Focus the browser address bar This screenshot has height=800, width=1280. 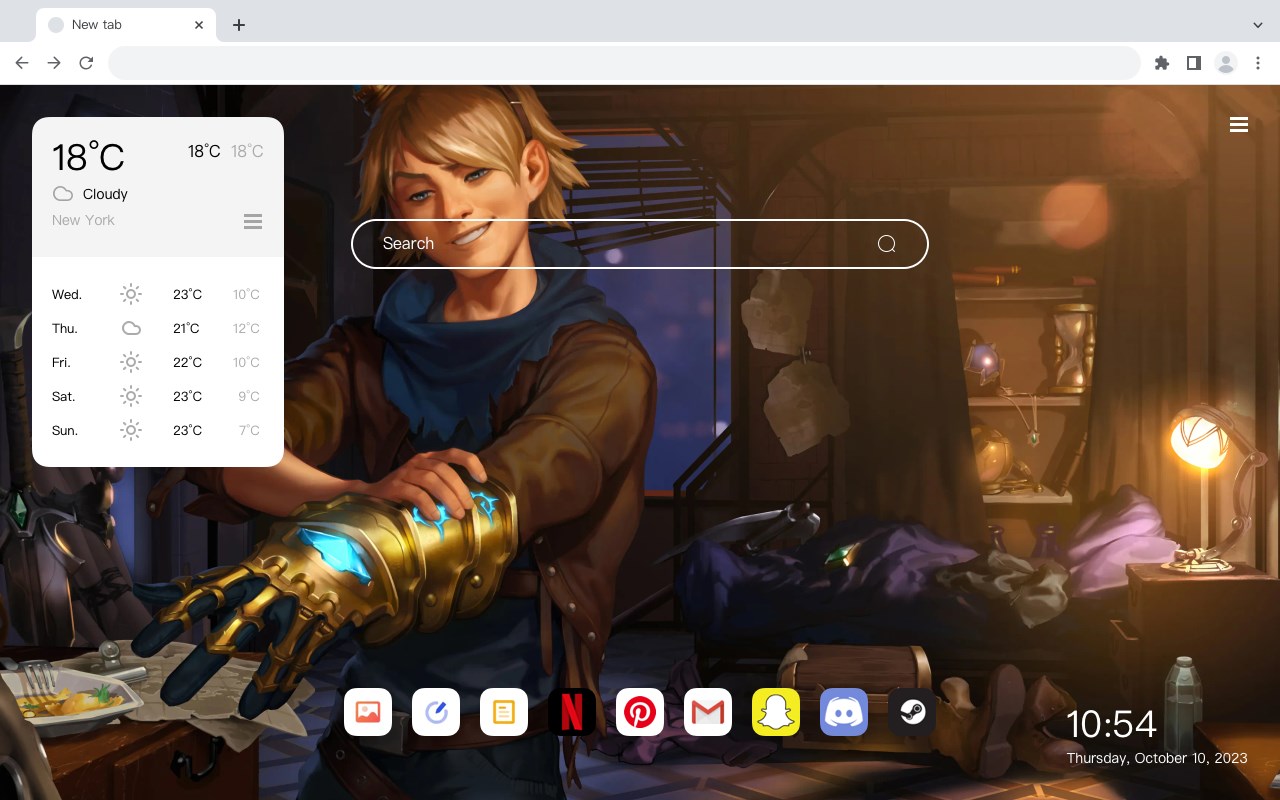coord(624,63)
